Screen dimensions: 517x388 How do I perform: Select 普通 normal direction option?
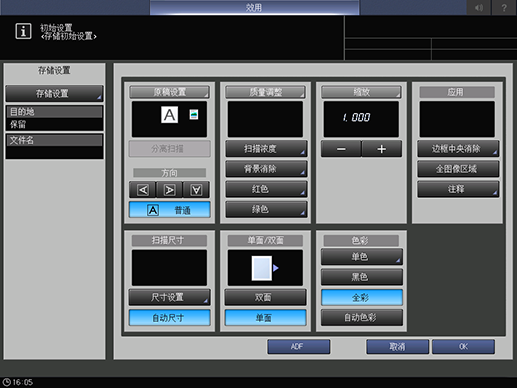(170, 210)
